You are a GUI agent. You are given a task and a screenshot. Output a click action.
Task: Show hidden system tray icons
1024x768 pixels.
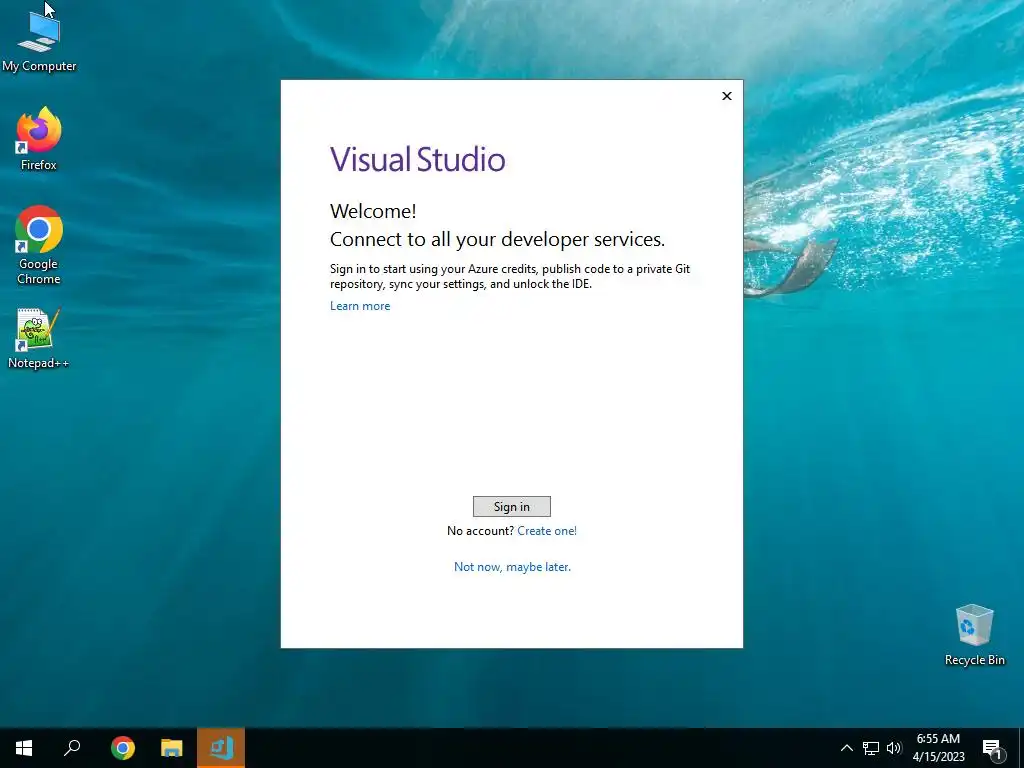(x=846, y=748)
